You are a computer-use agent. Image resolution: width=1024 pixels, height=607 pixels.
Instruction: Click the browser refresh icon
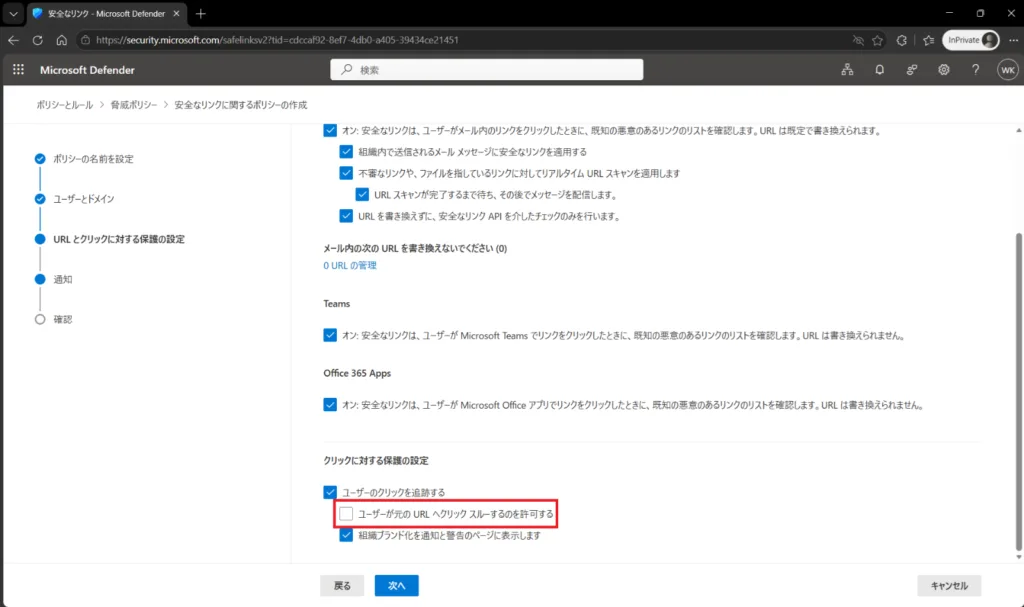38,40
